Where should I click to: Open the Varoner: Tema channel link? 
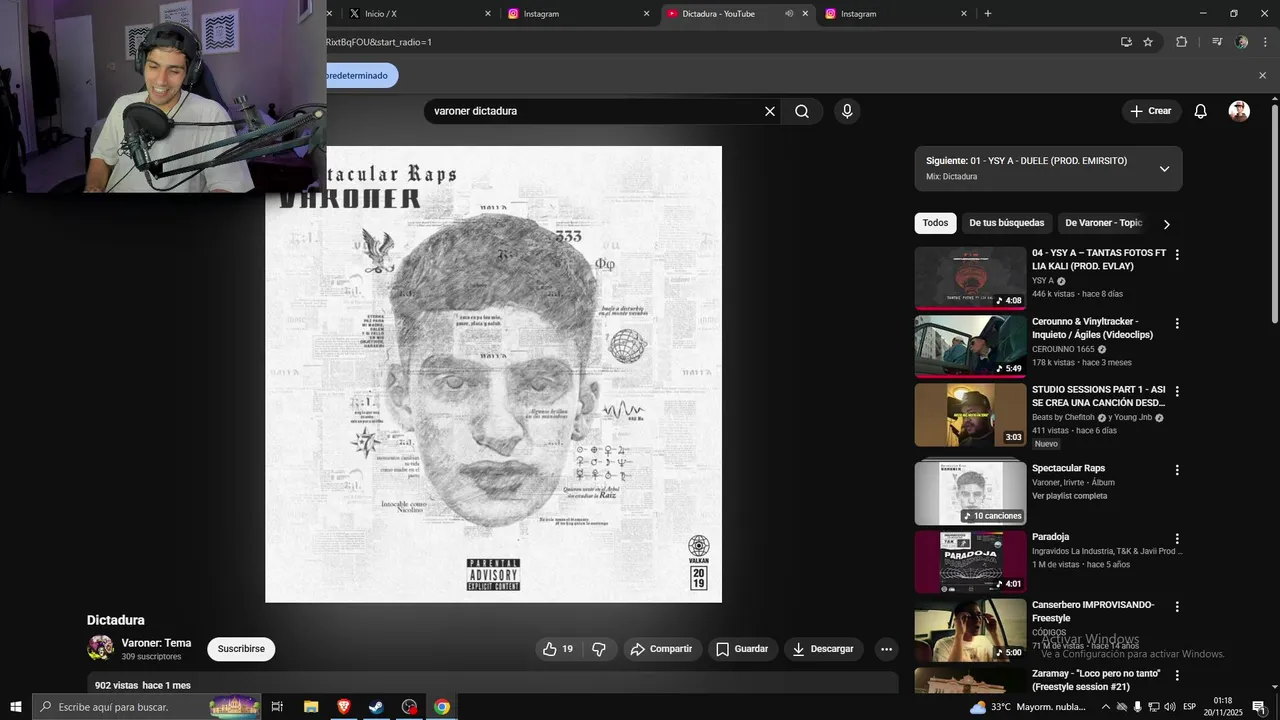click(x=156, y=643)
